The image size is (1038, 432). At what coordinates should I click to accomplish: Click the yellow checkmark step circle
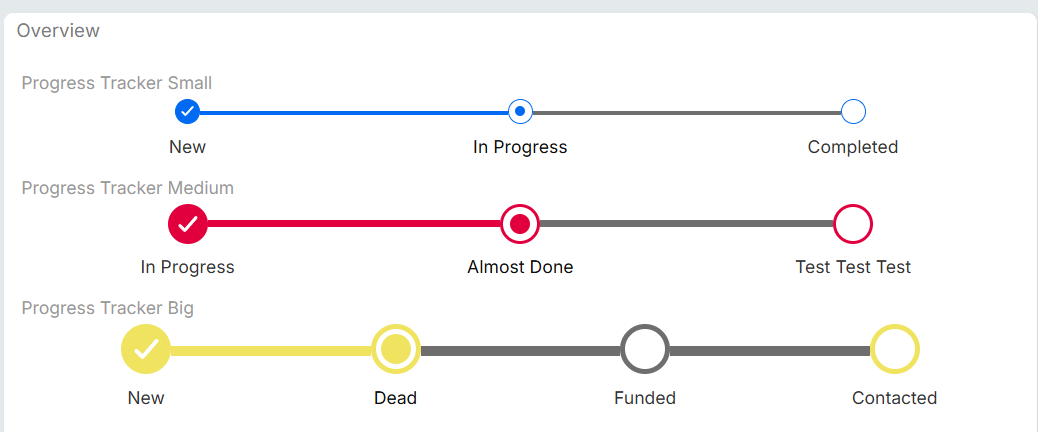[x=146, y=349]
